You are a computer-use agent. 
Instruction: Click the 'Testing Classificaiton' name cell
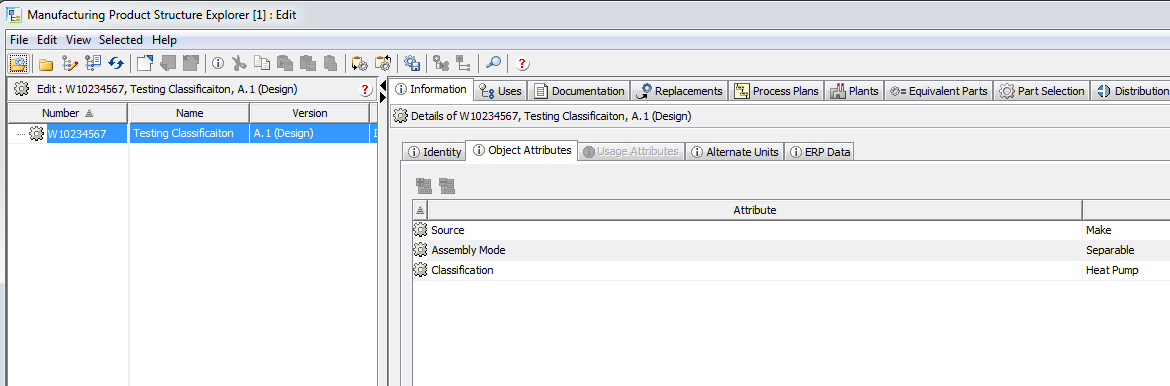(189, 134)
